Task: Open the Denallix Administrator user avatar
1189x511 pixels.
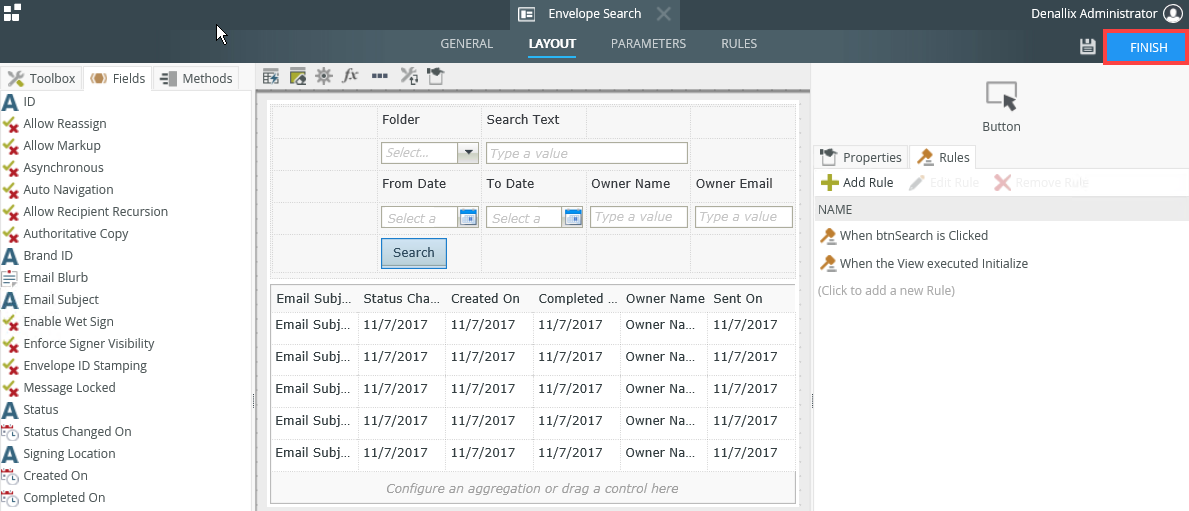Action: [1172, 14]
